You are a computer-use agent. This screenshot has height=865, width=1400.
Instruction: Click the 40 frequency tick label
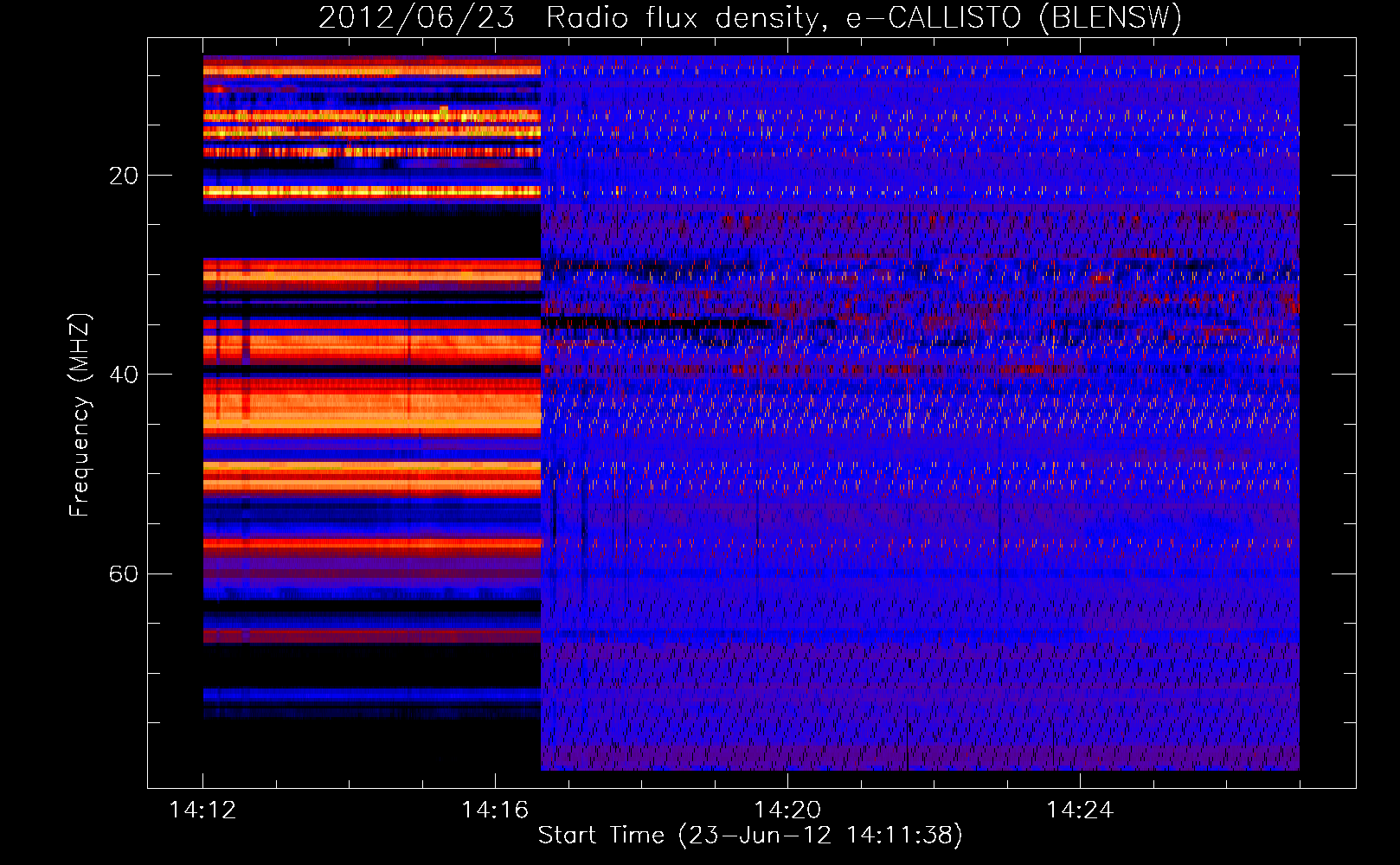[124, 375]
